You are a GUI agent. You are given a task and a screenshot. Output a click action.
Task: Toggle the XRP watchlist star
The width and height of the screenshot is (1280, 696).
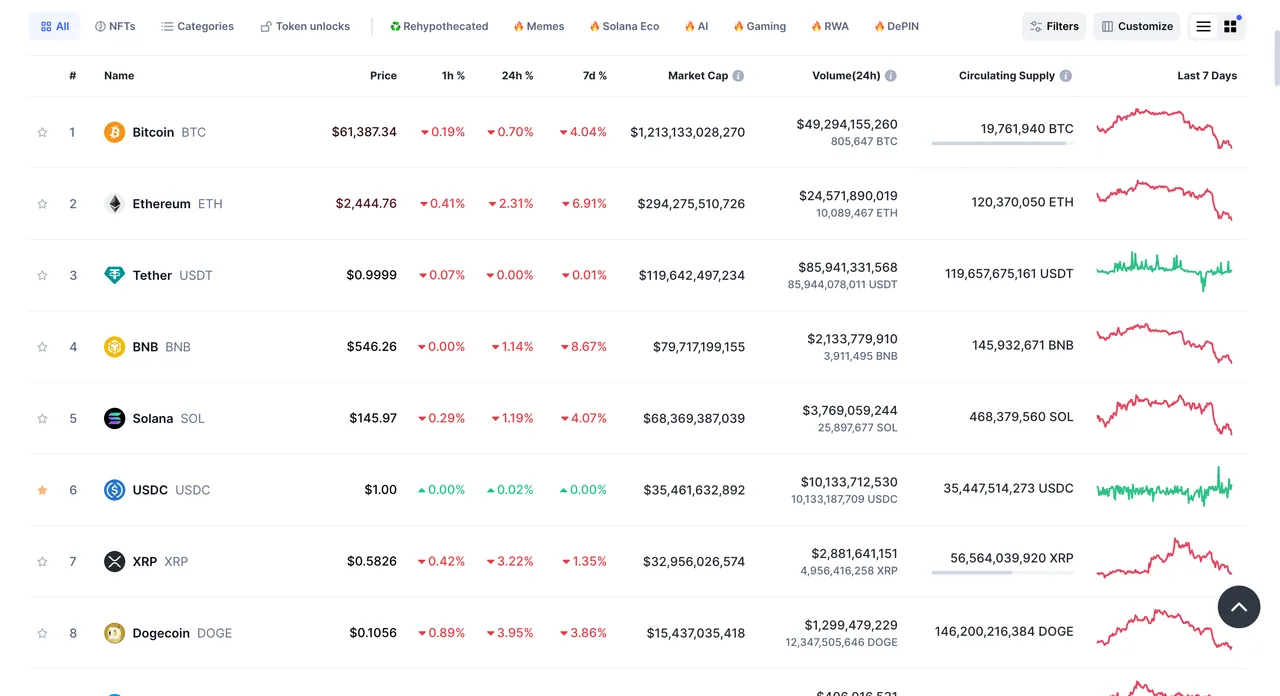point(42,562)
